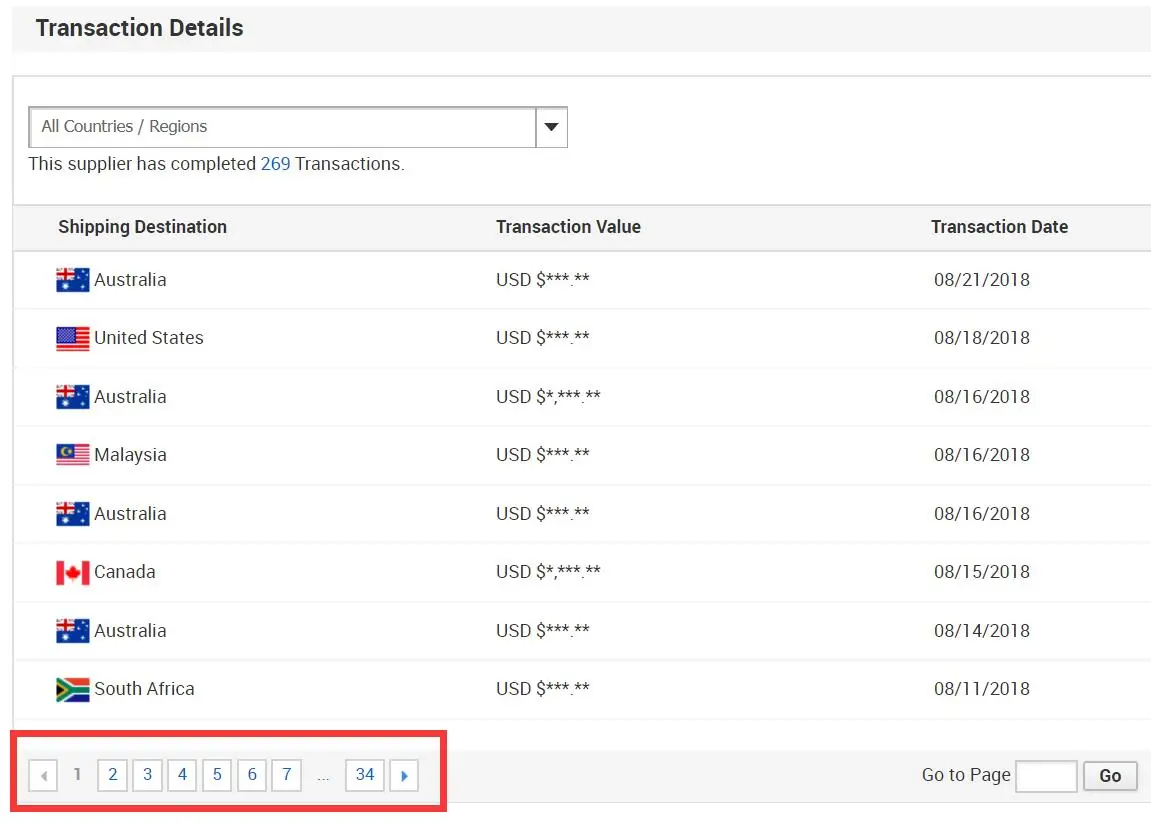Click the Shipping Destination column header
The width and height of the screenshot is (1151, 824).
click(x=142, y=227)
